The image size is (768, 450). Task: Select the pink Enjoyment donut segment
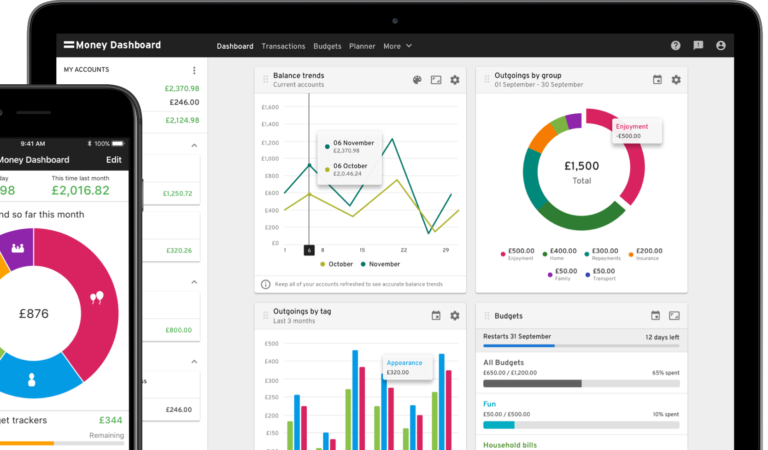pyautogui.click(x=635, y=167)
